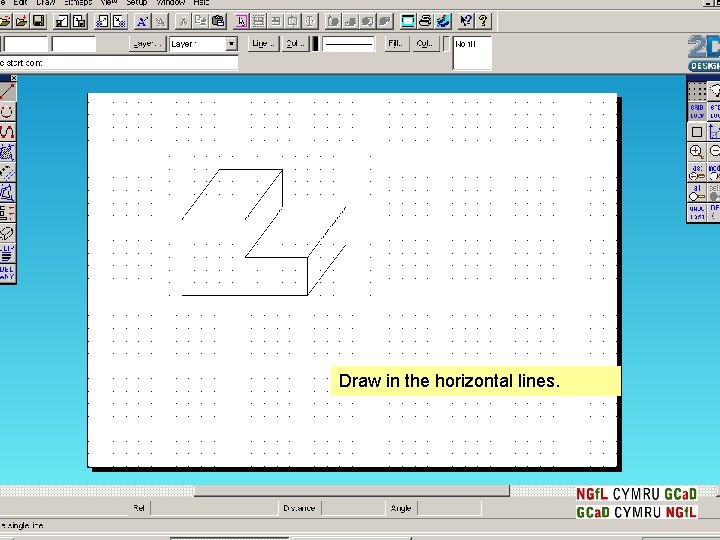Open the Setup menu
Image resolution: width=720 pixels, height=540 pixels.
click(136, 2)
